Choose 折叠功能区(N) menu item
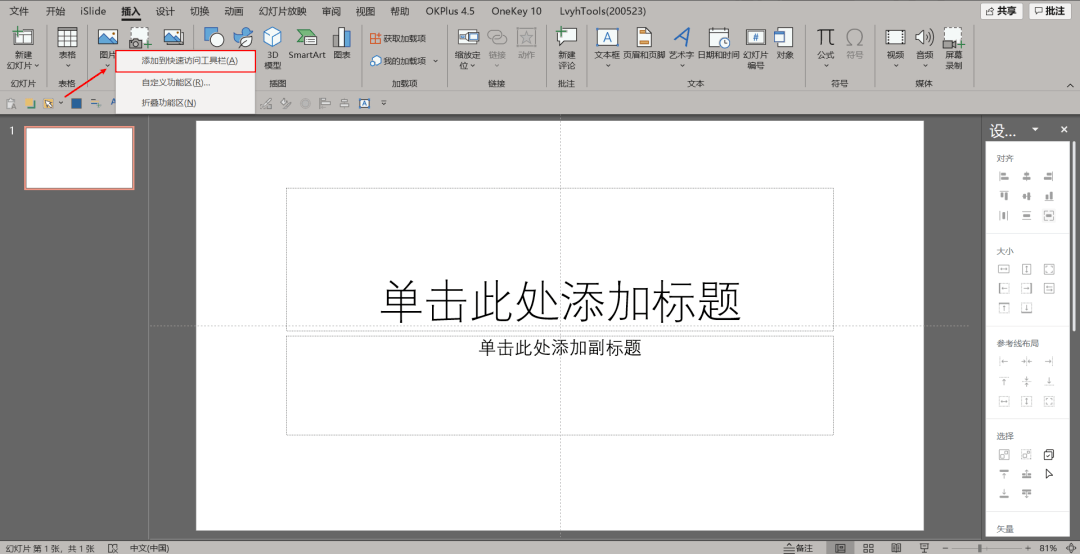 pos(169,103)
